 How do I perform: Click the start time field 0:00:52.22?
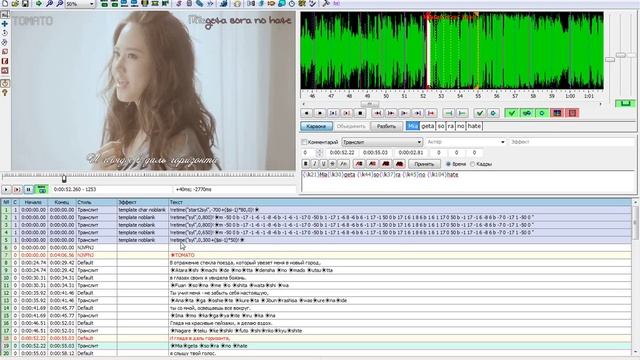[342, 153]
